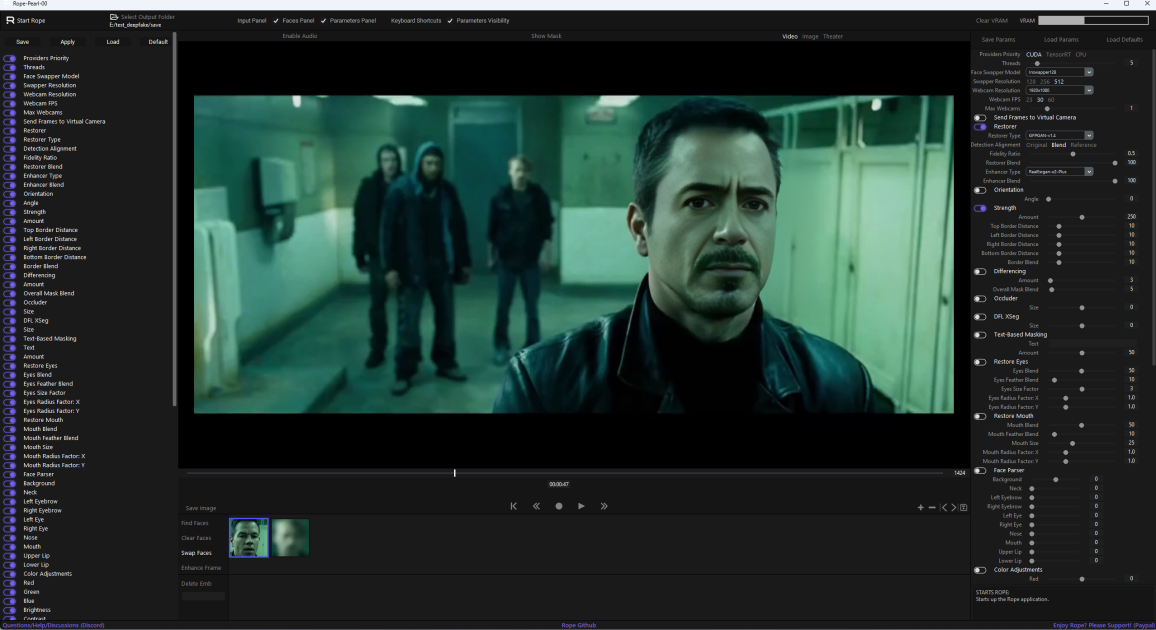Image resolution: width=1156 pixels, height=630 pixels.
Task: Enable the Orientation switch
Action: pos(980,190)
